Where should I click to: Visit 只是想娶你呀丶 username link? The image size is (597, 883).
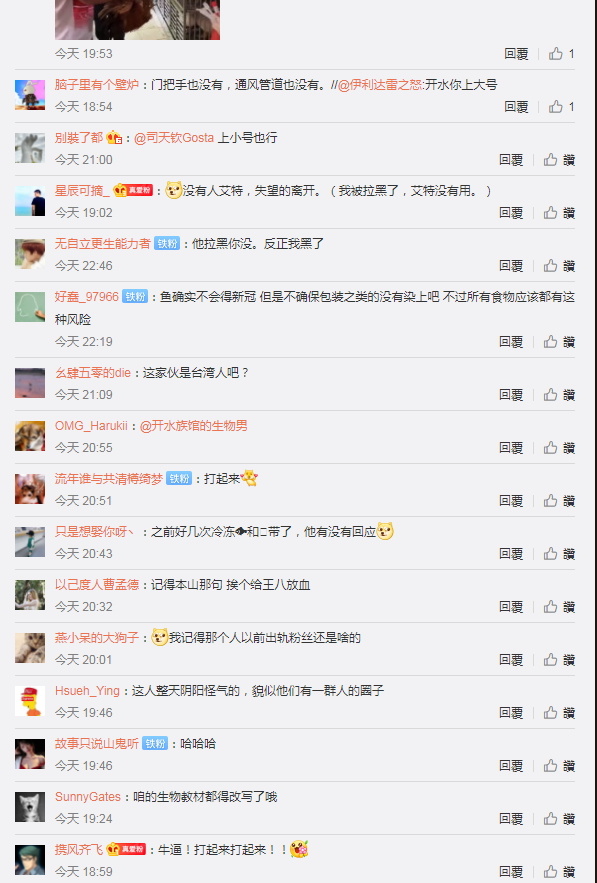pyautogui.click(x=94, y=532)
